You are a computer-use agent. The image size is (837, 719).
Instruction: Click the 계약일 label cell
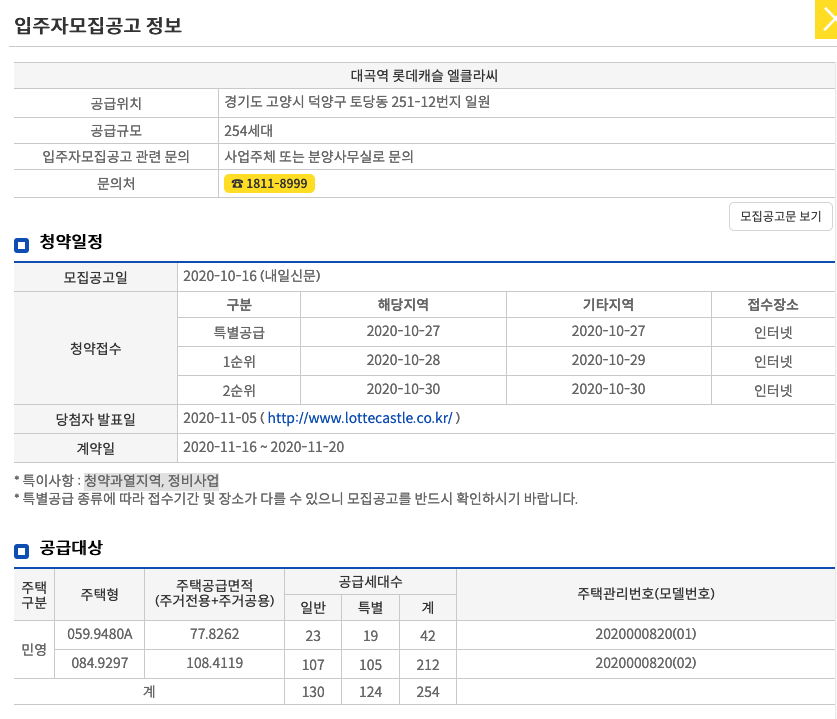96,448
